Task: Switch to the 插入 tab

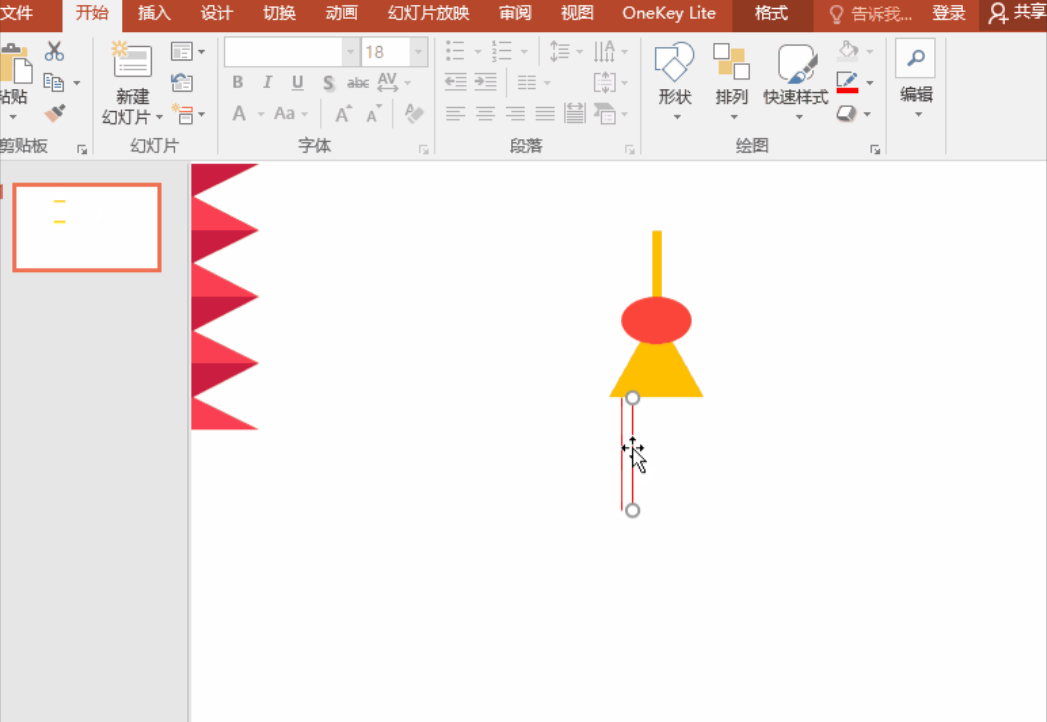Action: (x=154, y=13)
